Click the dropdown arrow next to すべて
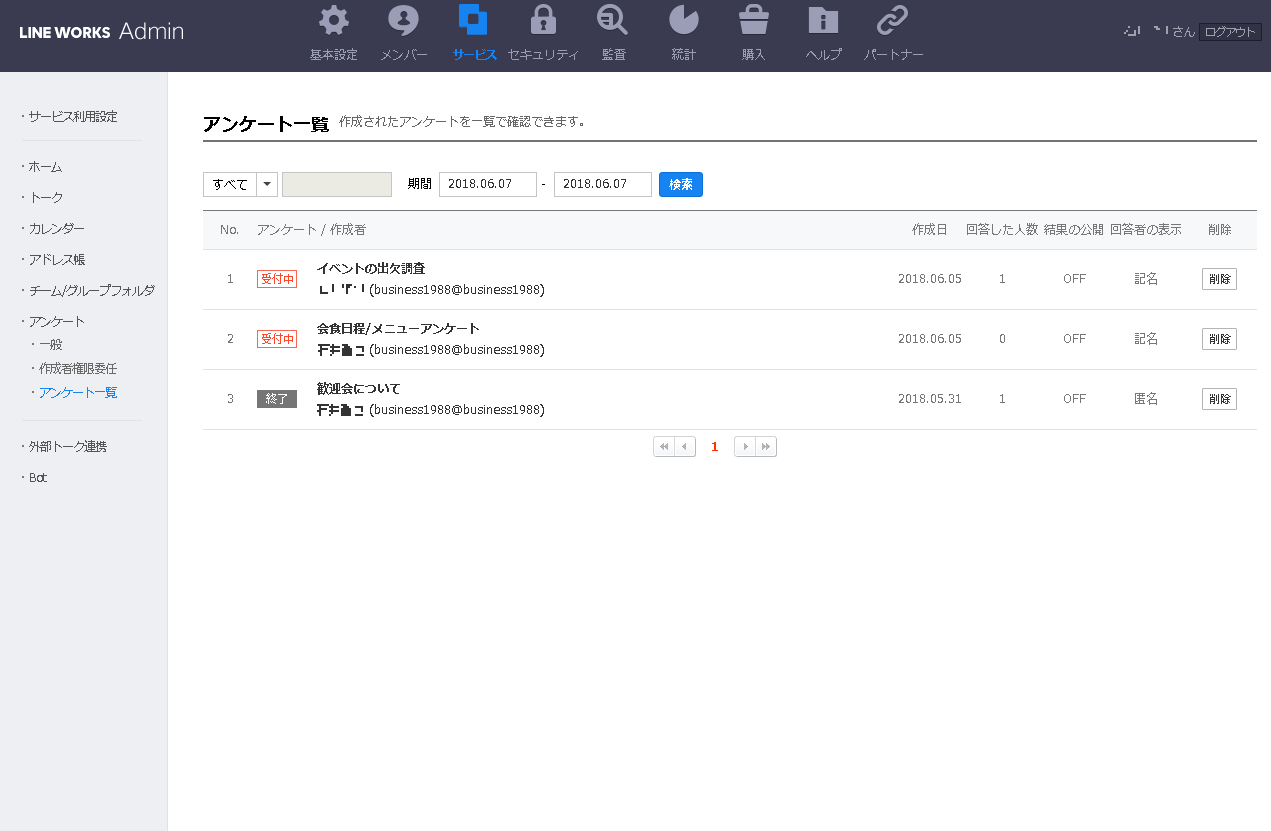The image size is (1271, 831). (x=267, y=185)
